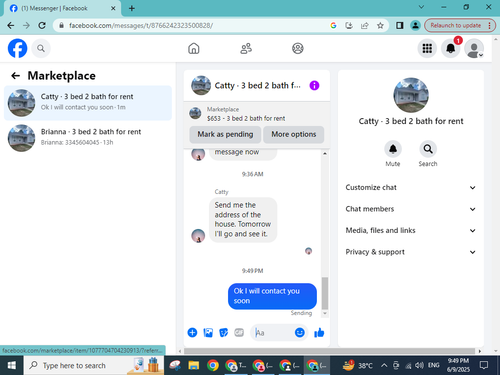Screen dimensions: 500x375
Task: Send a thumbs up like
Action: (319, 333)
